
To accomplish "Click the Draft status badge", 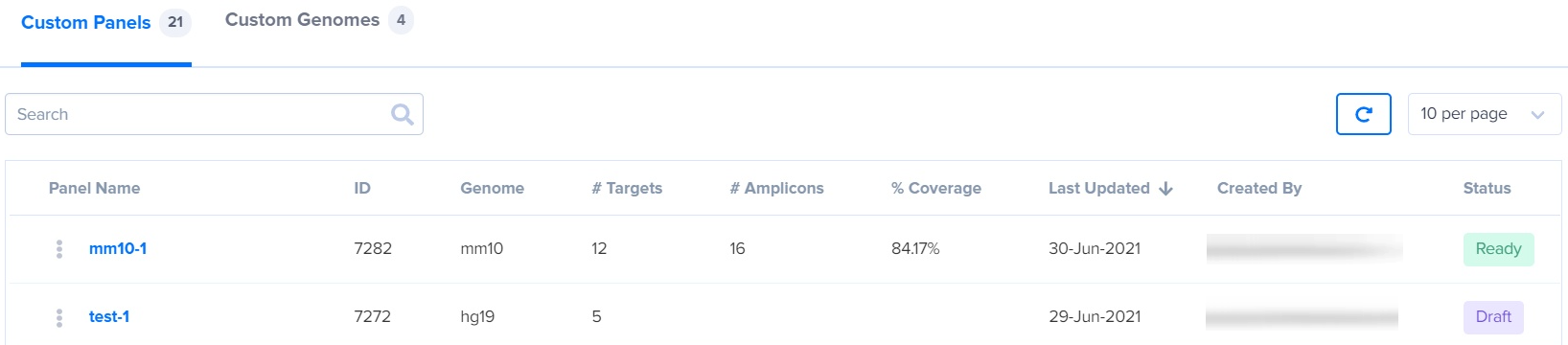I will pos(1493,317).
